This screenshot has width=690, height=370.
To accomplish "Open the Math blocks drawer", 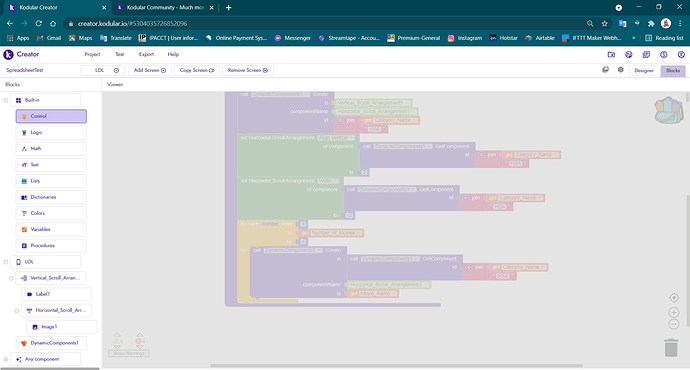I will tap(51, 149).
